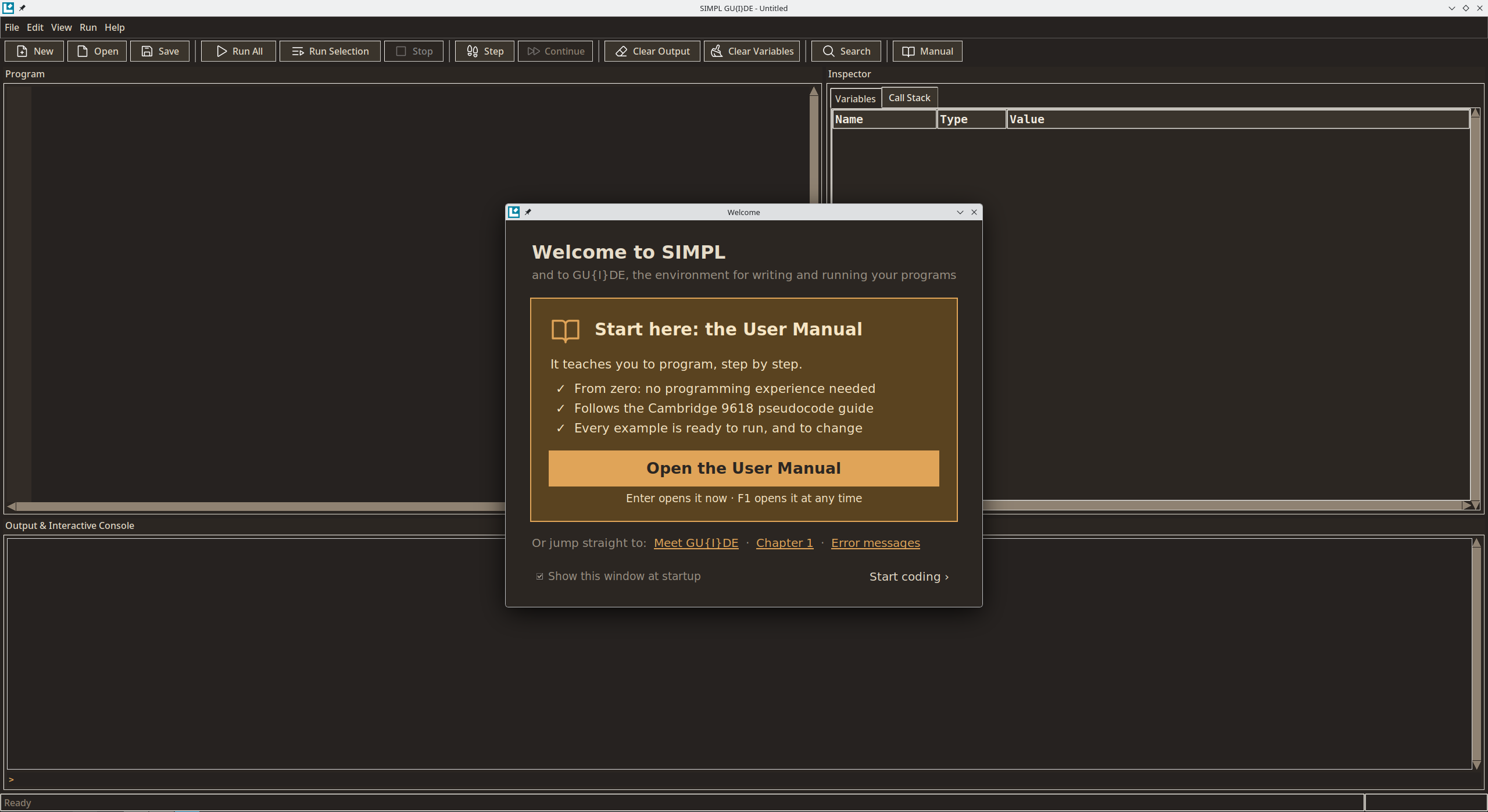
Task: Switch to the Variables tab
Action: point(855,99)
